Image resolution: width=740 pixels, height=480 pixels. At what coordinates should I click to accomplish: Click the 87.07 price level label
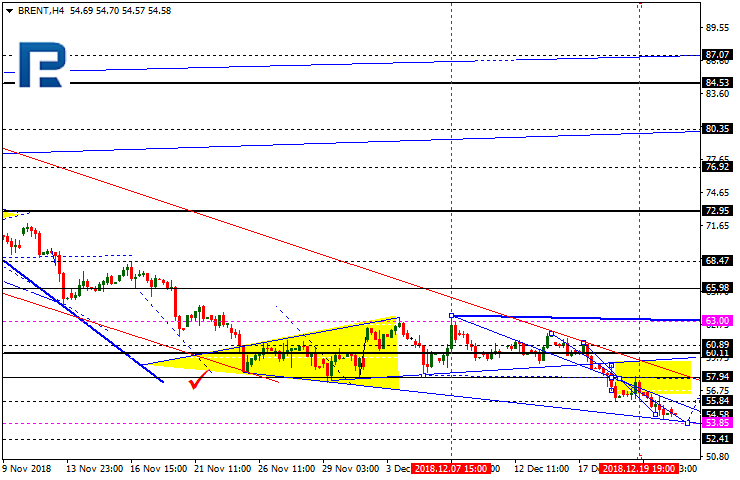click(x=717, y=55)
